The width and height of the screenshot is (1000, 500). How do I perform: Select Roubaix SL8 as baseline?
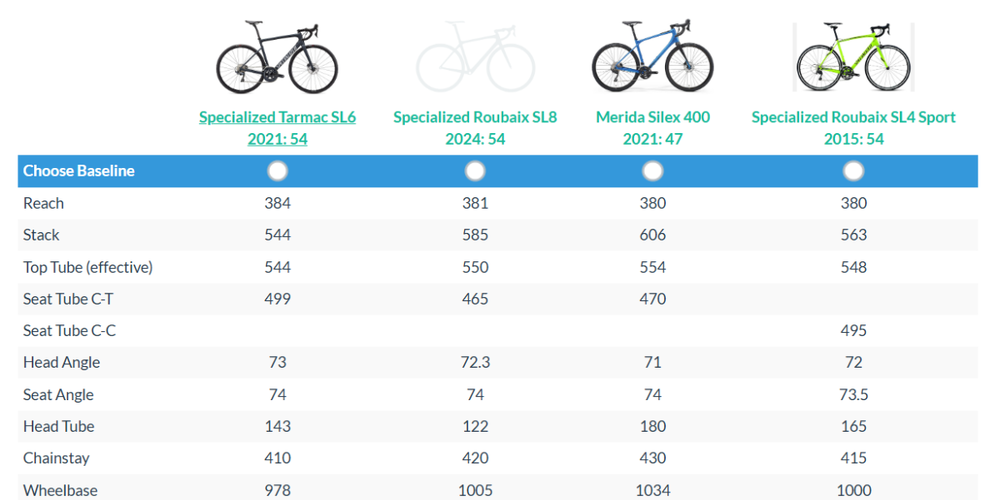pos(475,171)
